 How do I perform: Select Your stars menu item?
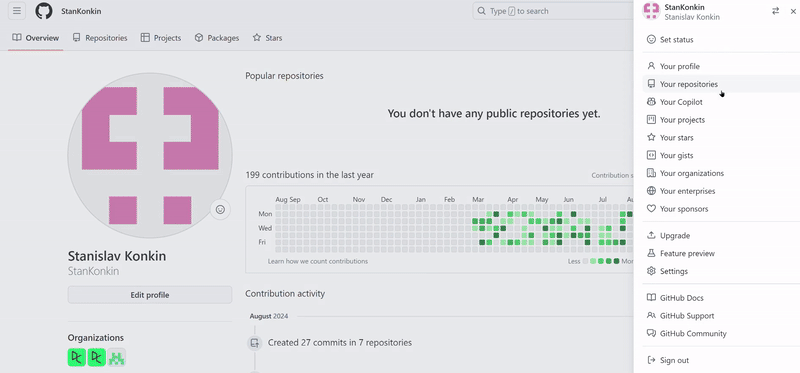point(720,137)
